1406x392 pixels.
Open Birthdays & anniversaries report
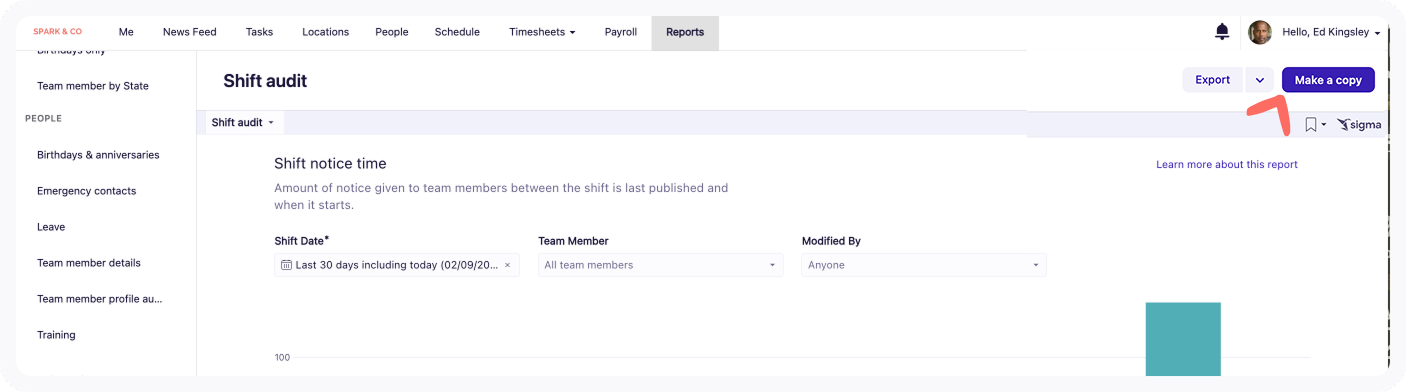[x=98, y=155]
